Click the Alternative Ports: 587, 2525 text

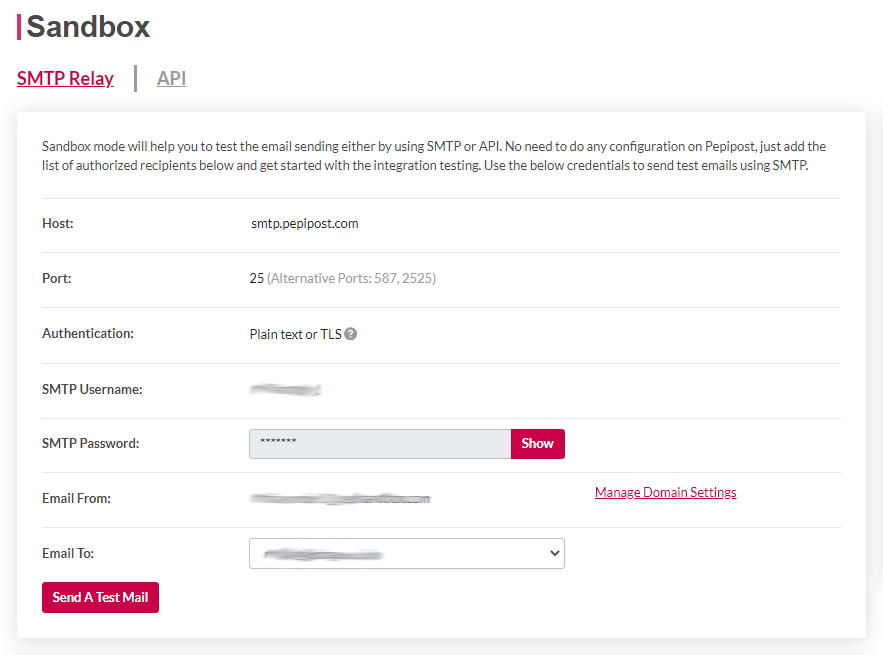pyautogui.click(x=351, y=278)
